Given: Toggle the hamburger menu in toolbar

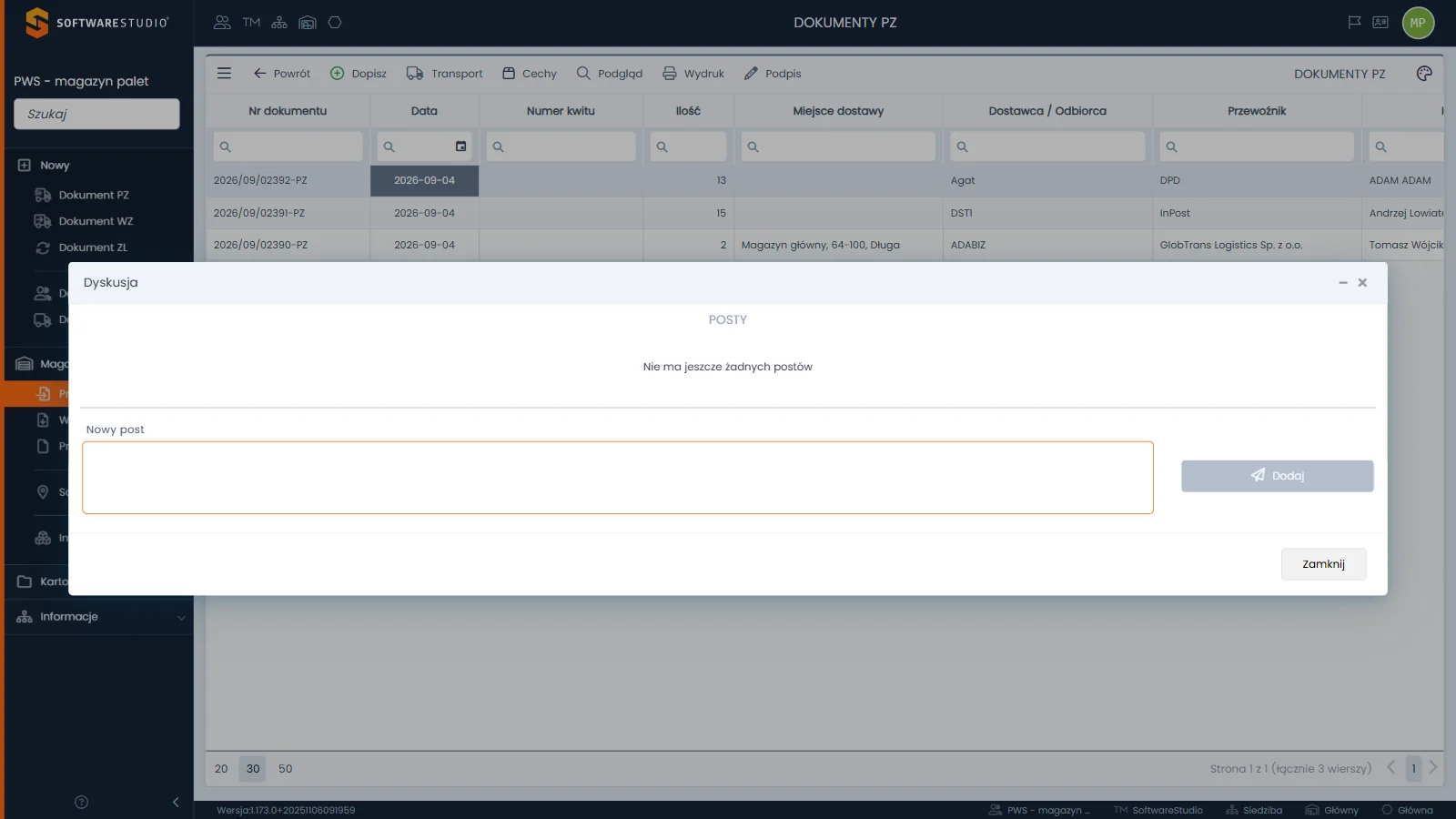Looking at the screenshot, I should 224,74.
